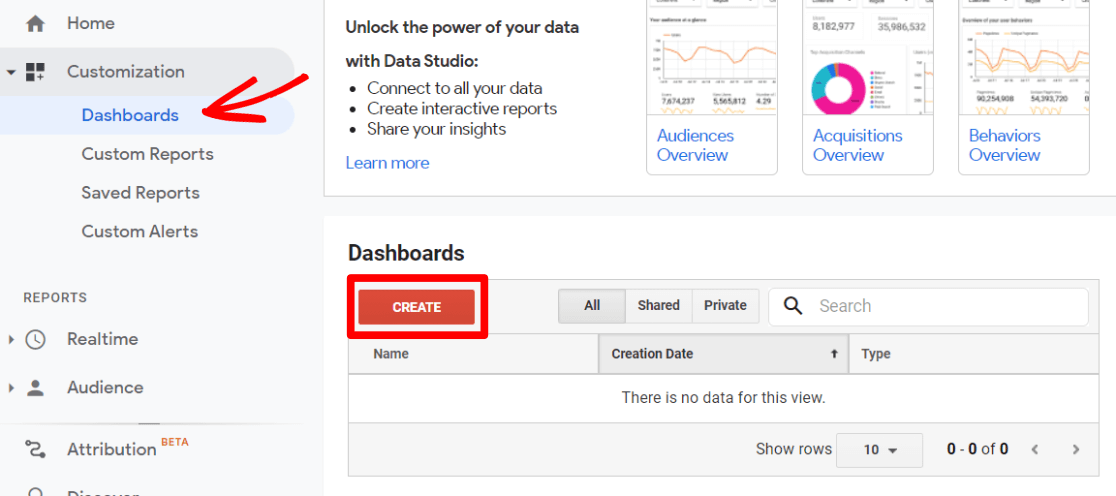This screenshot has height=496, width=1116.
Task: Open Custom Reports in sidebar
Action: [x=147, y=154]
